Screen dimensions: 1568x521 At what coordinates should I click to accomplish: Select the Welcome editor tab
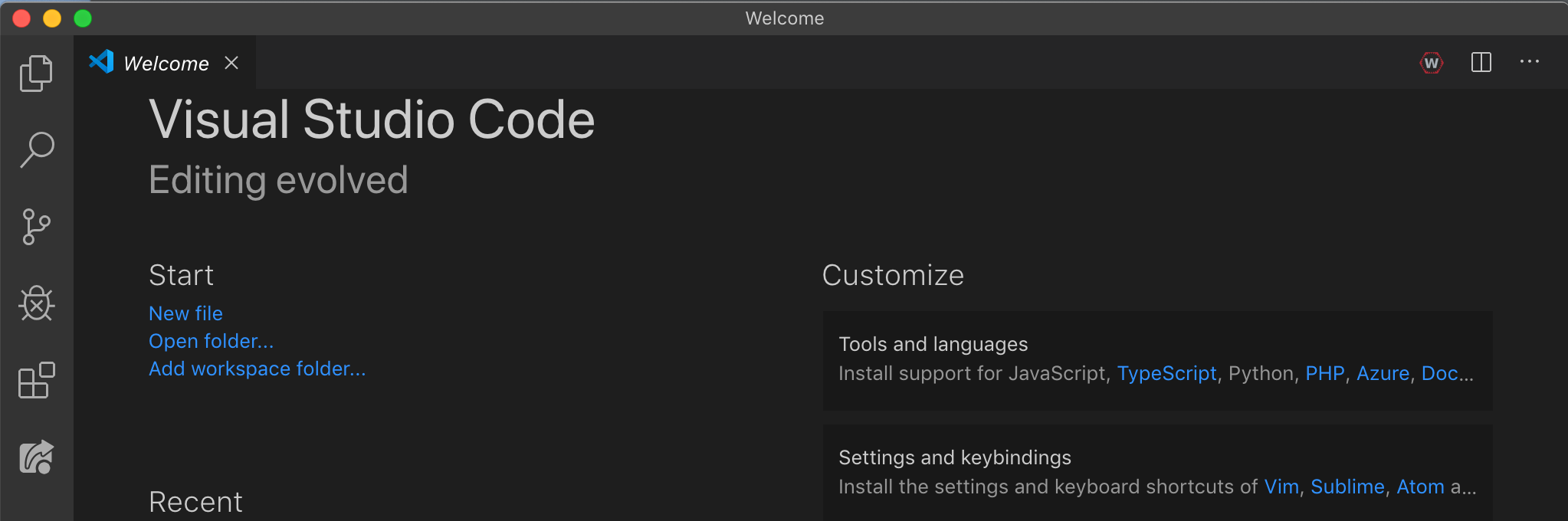pyautogui.click(x=165, y=62)
